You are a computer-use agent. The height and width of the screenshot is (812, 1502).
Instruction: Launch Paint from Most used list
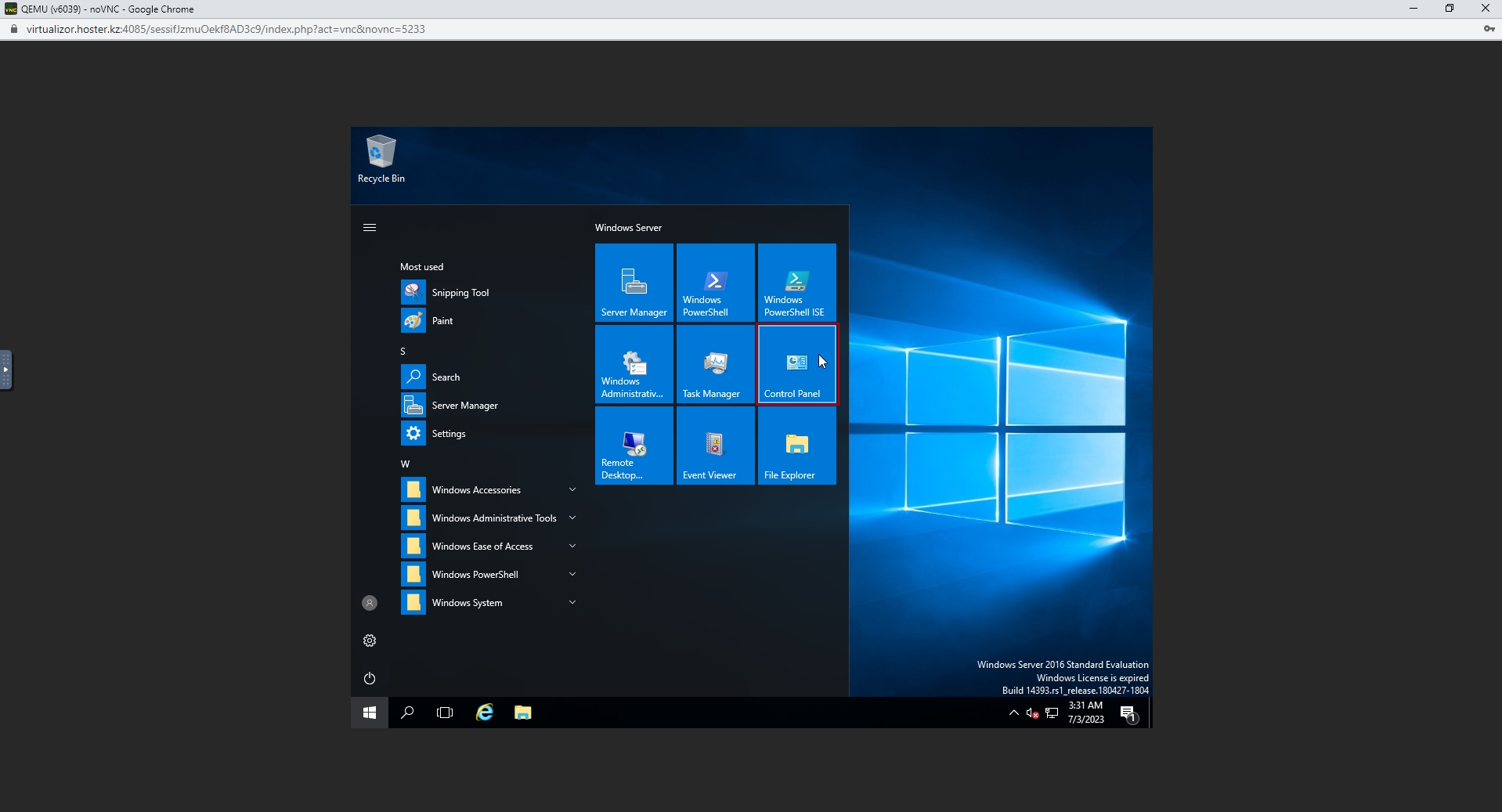tap(490, 320)
